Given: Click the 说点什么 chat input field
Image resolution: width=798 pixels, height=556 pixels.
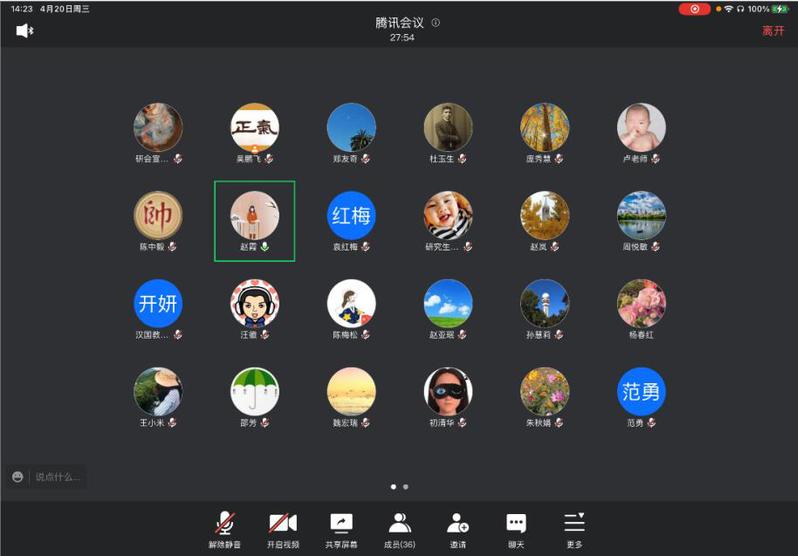Looking at the screenshot, I should (58, 477).
